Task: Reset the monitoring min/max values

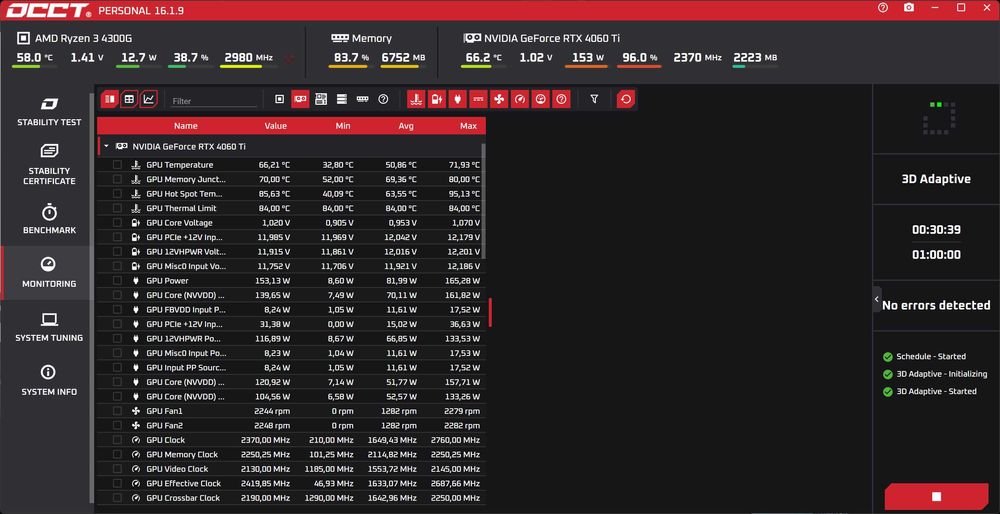Action: point(626,99)
